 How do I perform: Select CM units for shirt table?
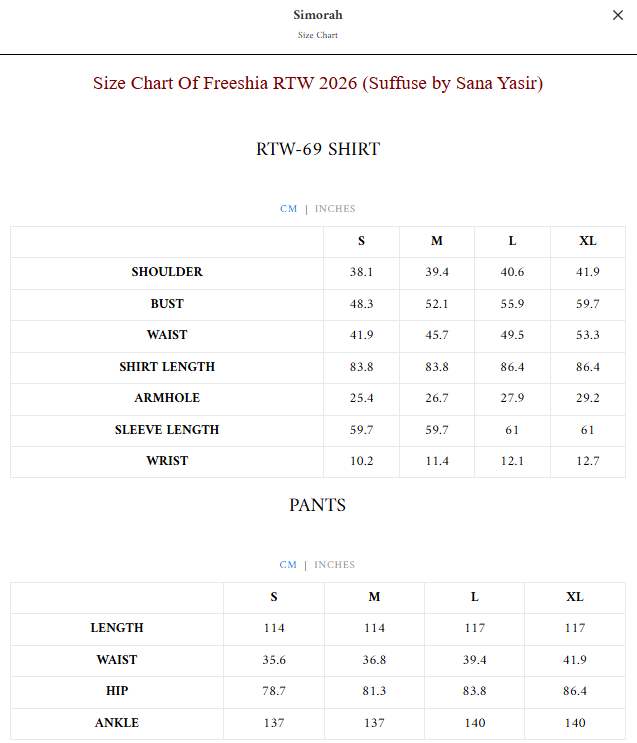coord(288,209)
